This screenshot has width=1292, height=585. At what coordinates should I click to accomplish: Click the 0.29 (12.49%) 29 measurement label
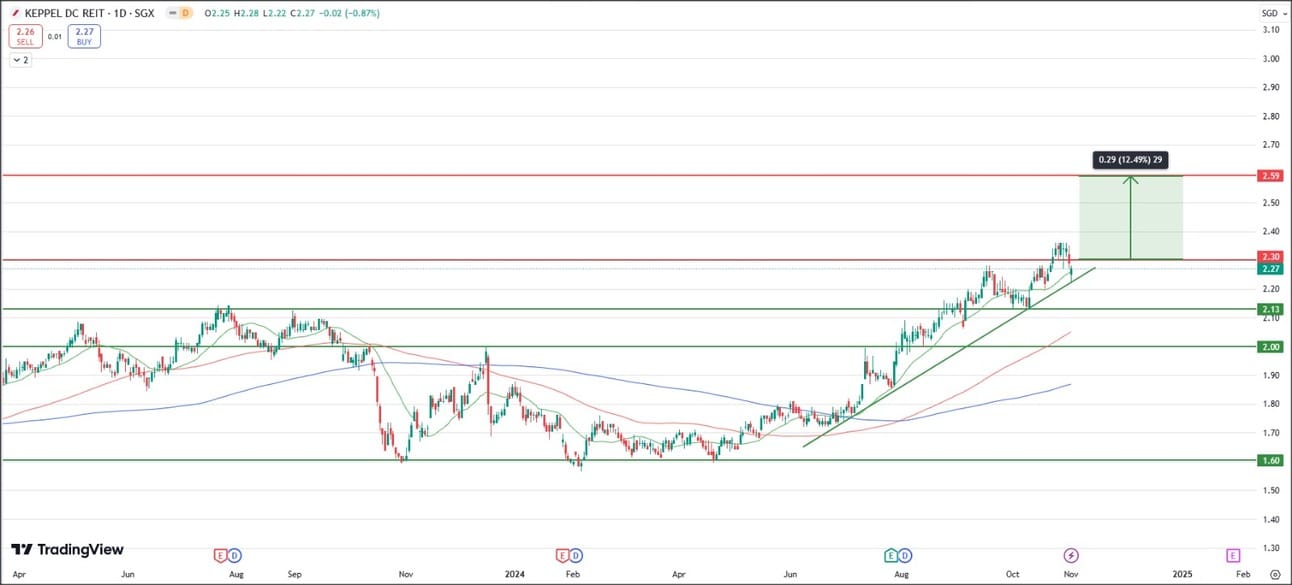(x=1130, y=160)
